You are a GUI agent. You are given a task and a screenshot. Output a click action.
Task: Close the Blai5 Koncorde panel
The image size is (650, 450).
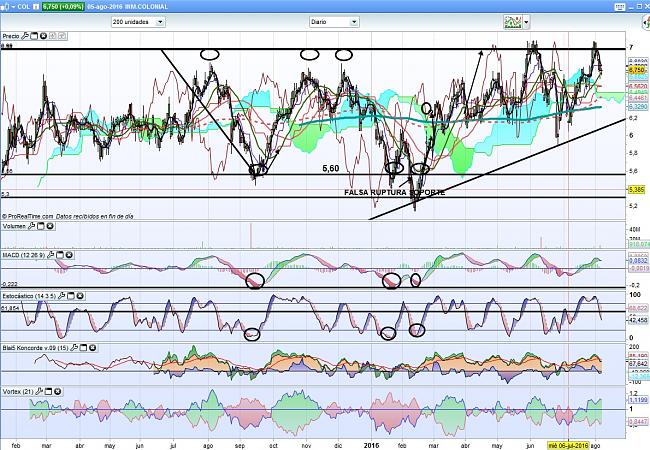point(92,348)
